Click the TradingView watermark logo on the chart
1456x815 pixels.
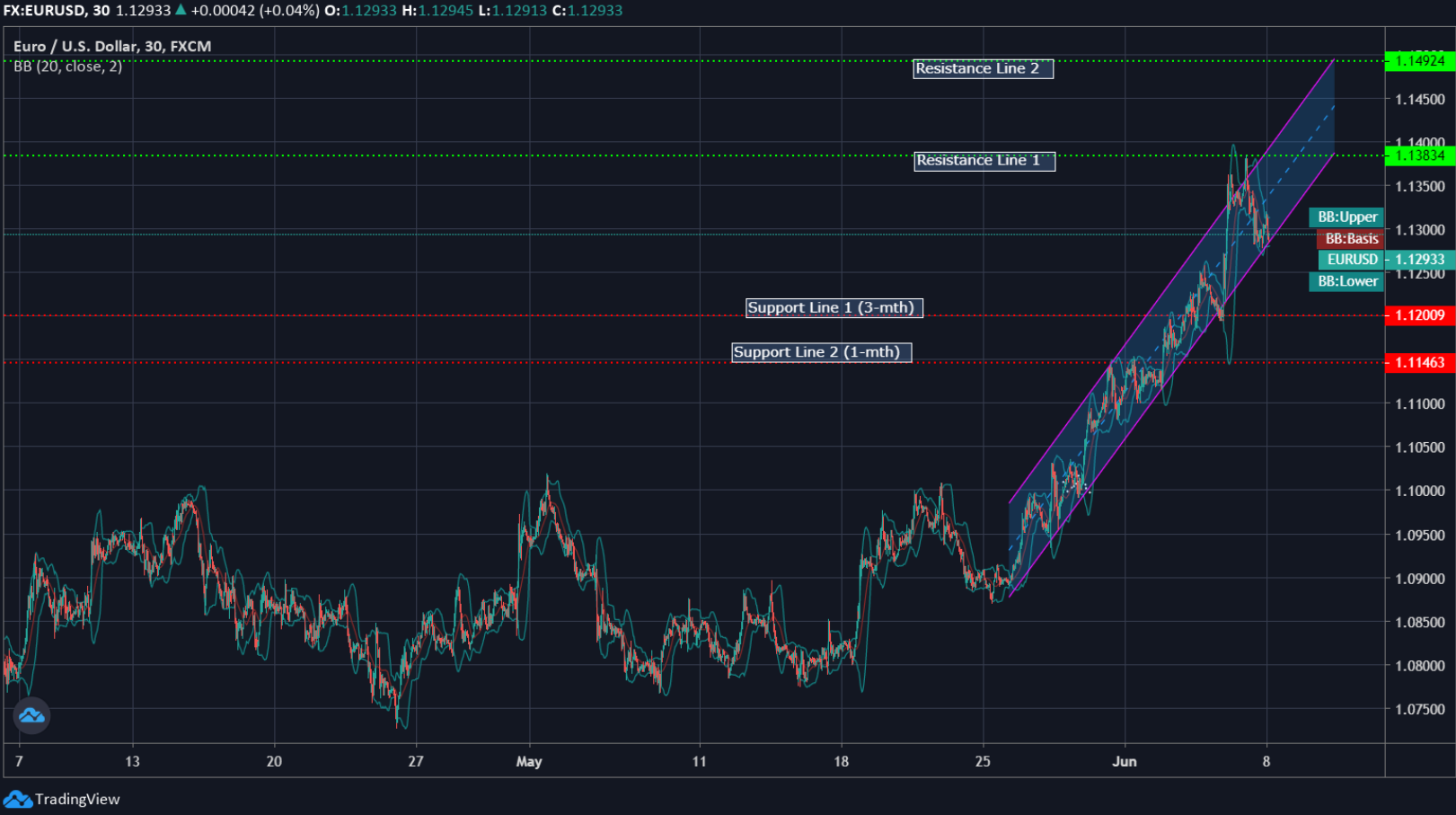coord(32,715)
